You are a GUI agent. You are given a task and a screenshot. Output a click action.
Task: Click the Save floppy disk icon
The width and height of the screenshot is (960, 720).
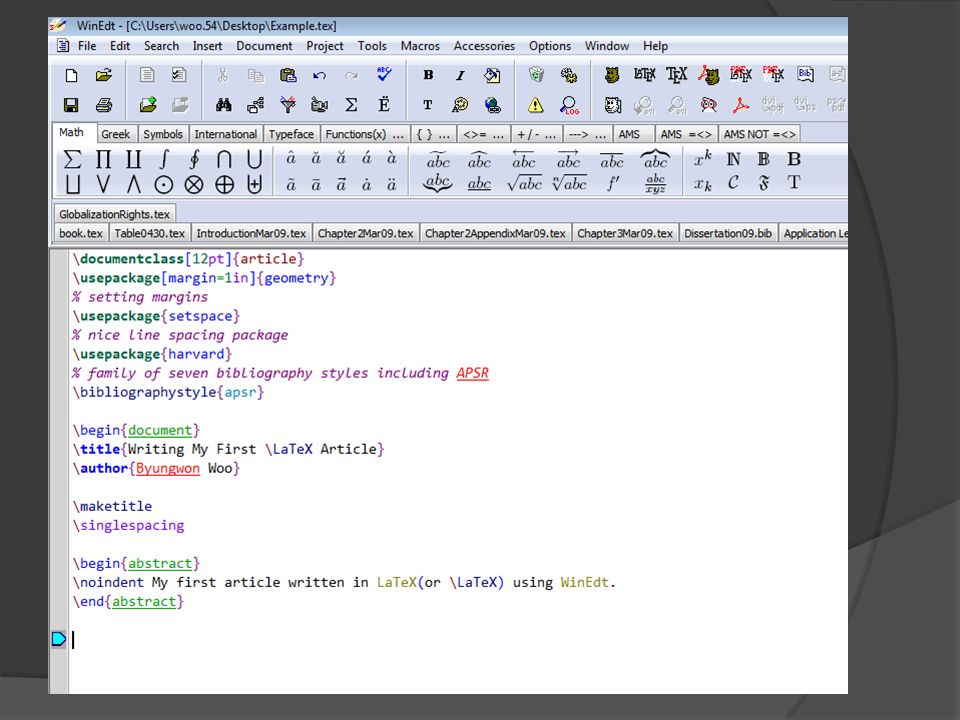click(72, 105)
